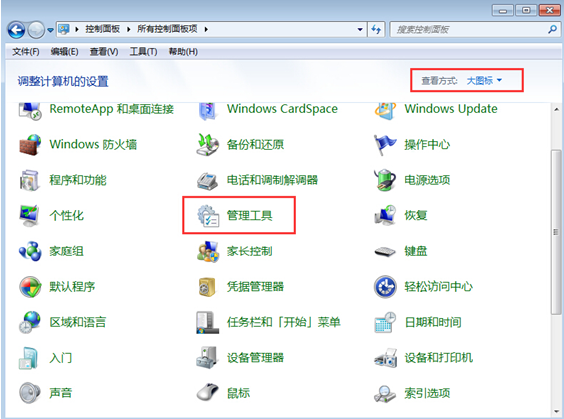Open the 默认程序 icon
This screenshot has height=419, width=564.
[30, 287]
